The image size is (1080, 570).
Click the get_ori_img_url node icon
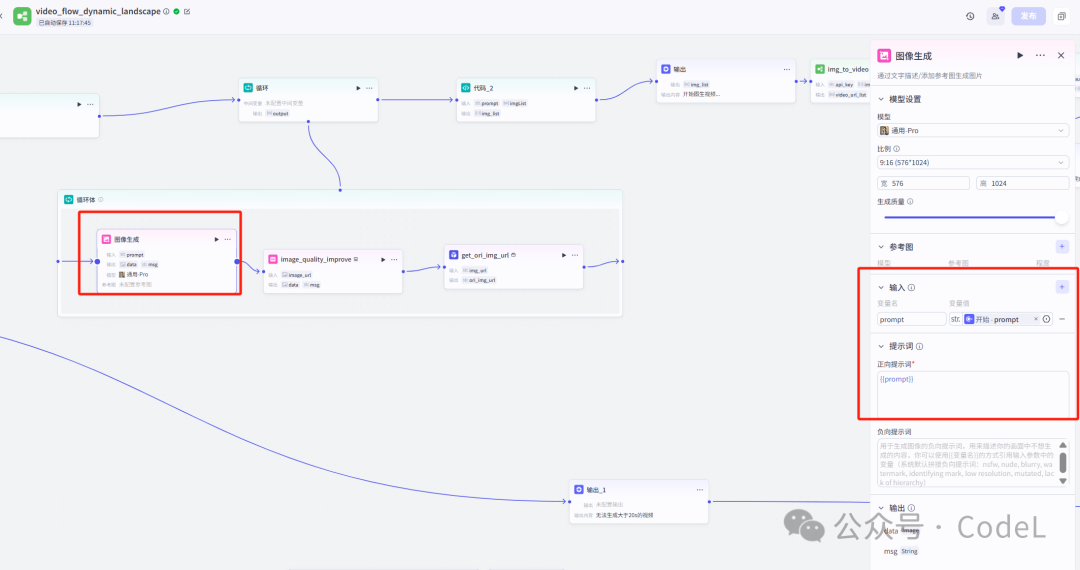pos(453,255)
